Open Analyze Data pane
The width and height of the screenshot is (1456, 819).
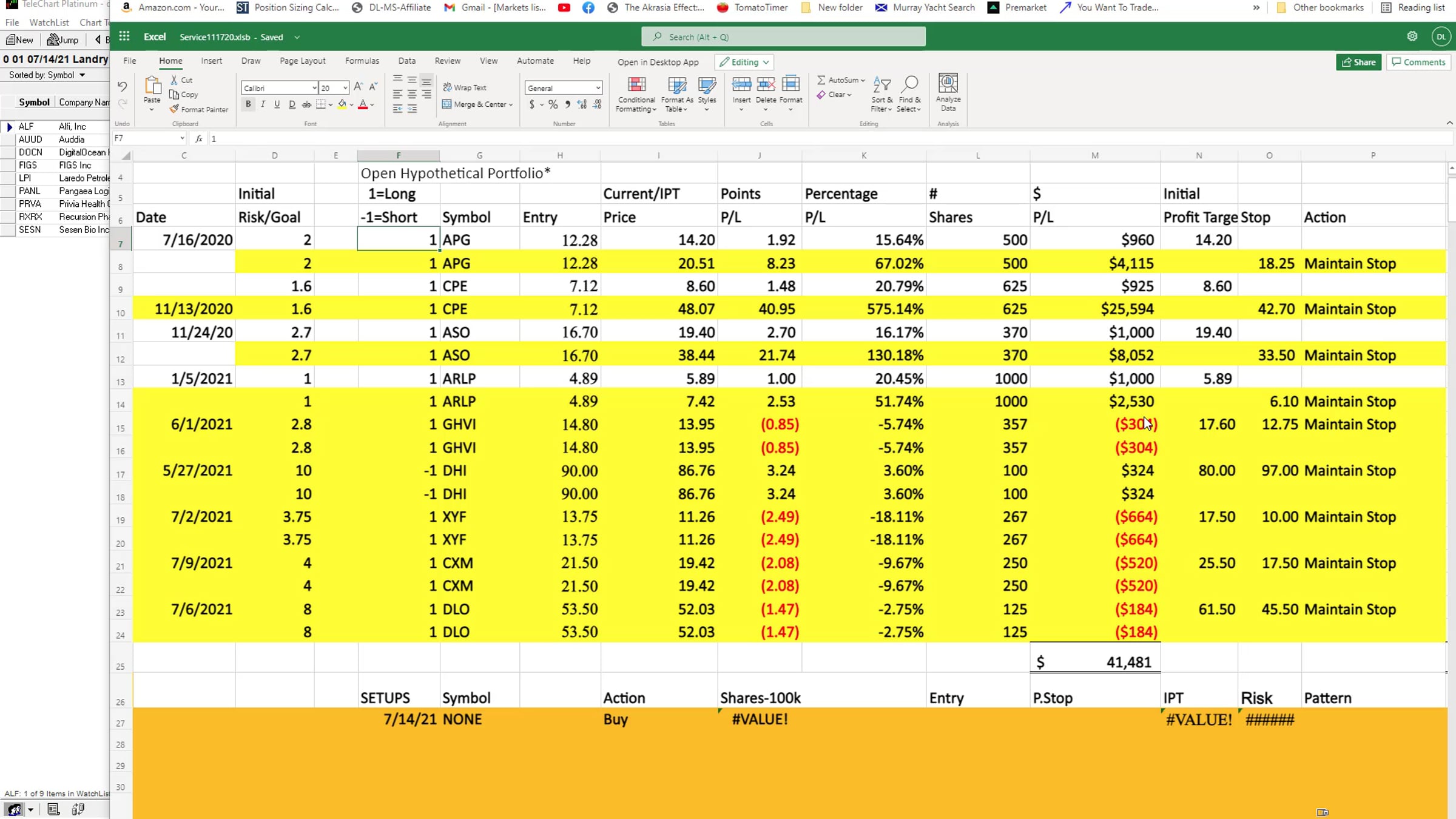(948, 93)
